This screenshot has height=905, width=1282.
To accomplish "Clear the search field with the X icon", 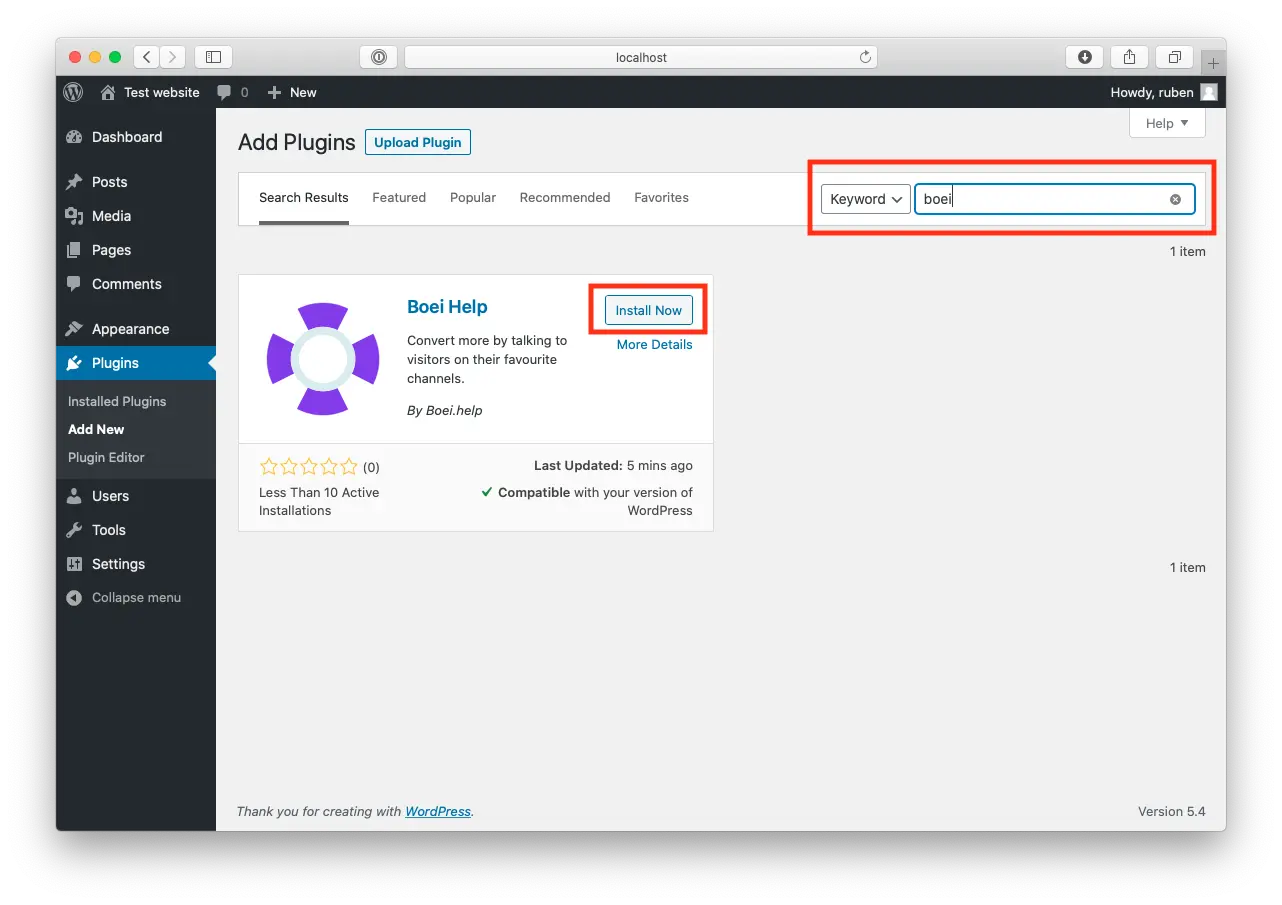I will click(1175, 199).
